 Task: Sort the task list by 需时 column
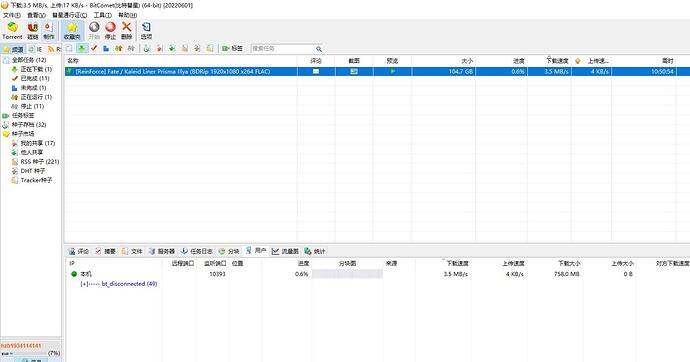644,61
